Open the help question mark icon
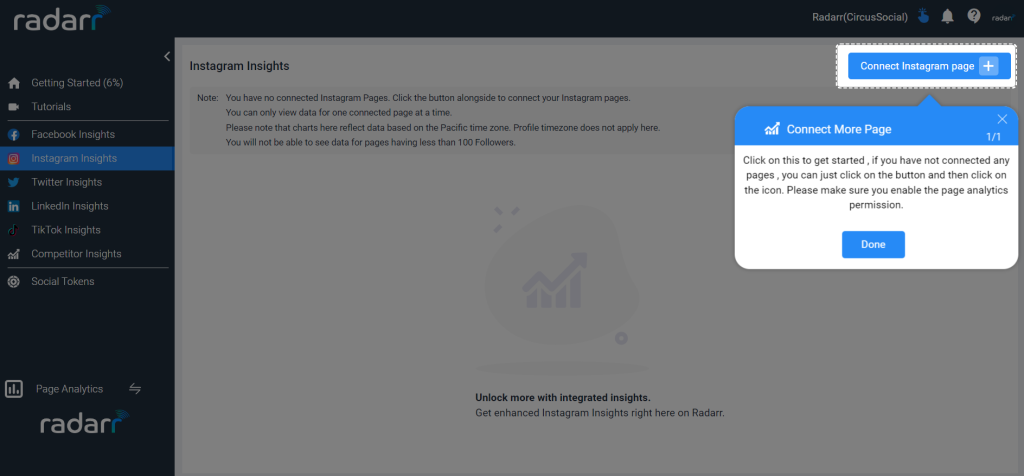Viewport: 1024px width, 476px height. click(x=974, y=16)
